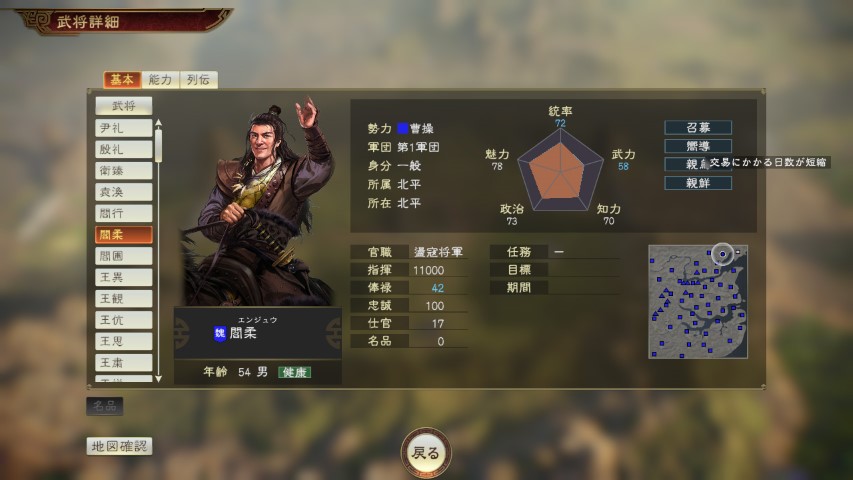
Task: Click the blue 曹操 faction color square
Action: tap(403, 128)
